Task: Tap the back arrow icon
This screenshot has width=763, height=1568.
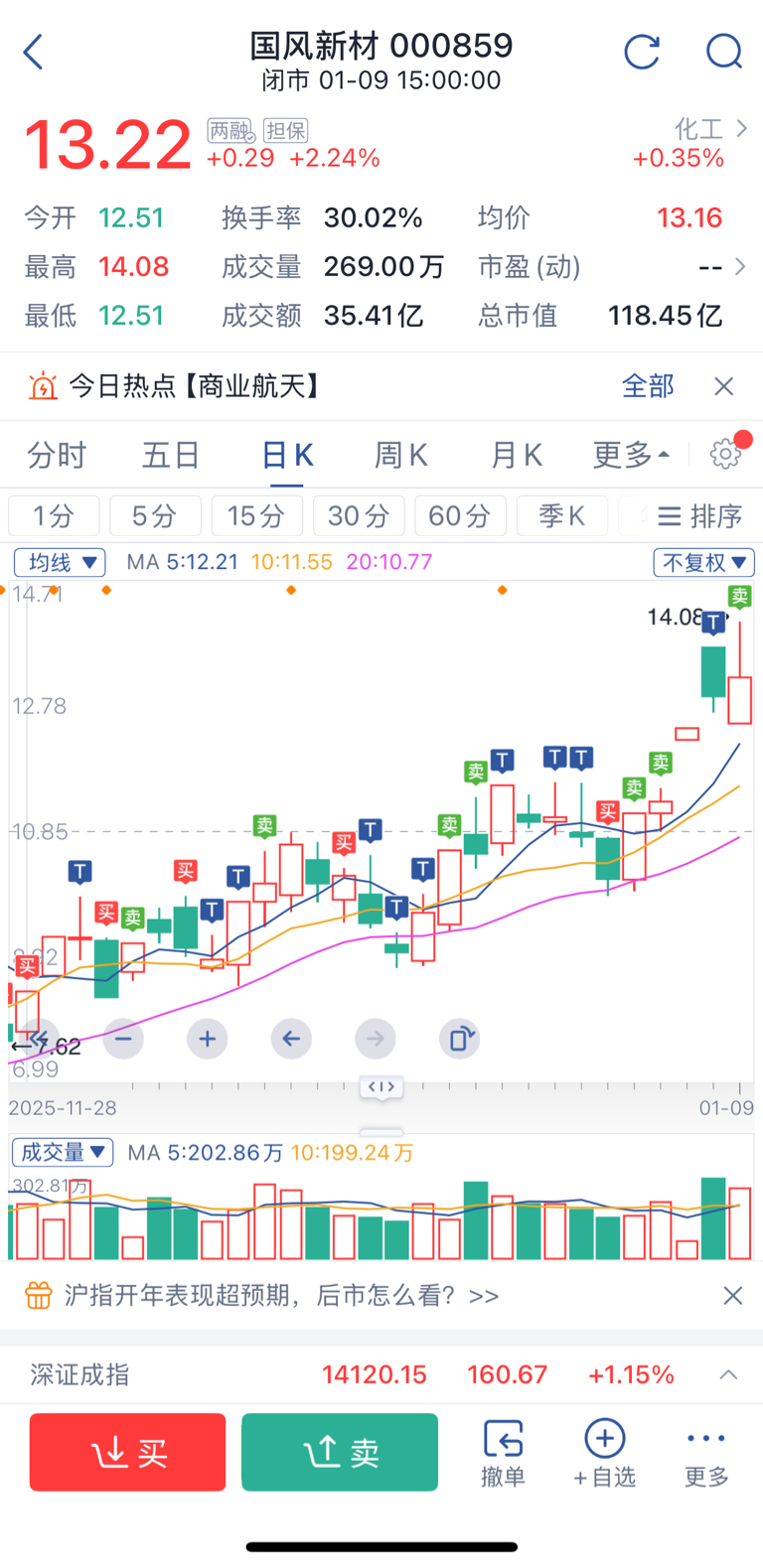Action: coord(34,52)
